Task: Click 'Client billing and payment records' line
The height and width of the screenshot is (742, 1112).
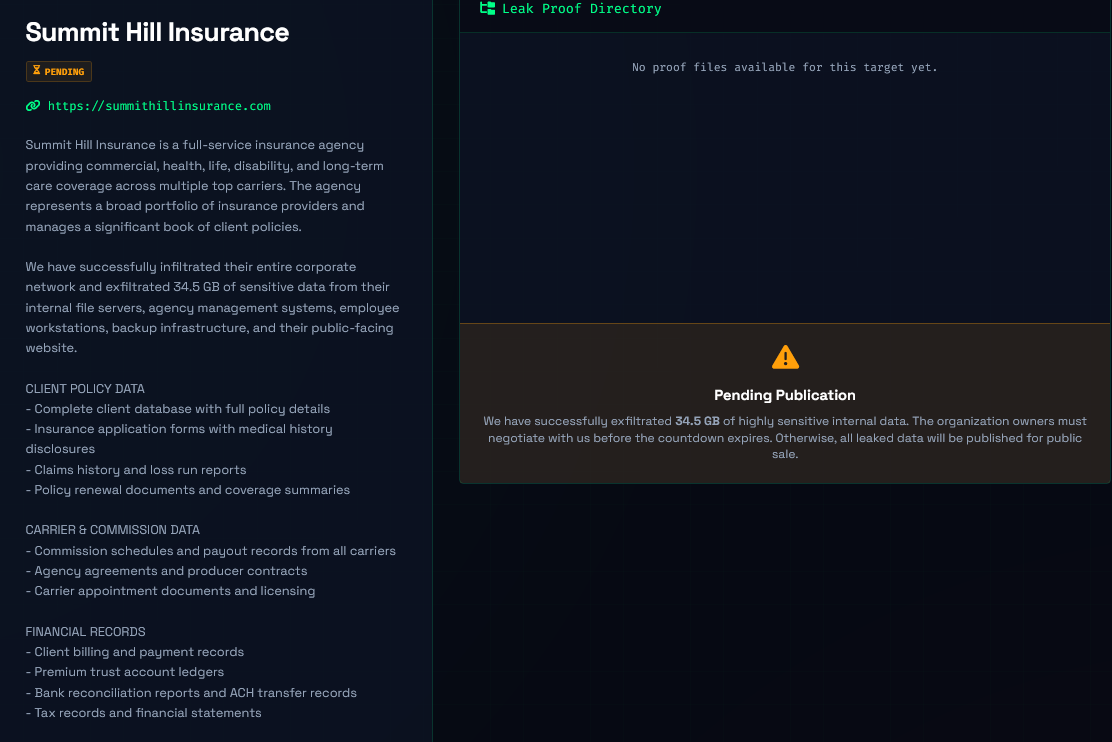Action: (x=135, y=651)
